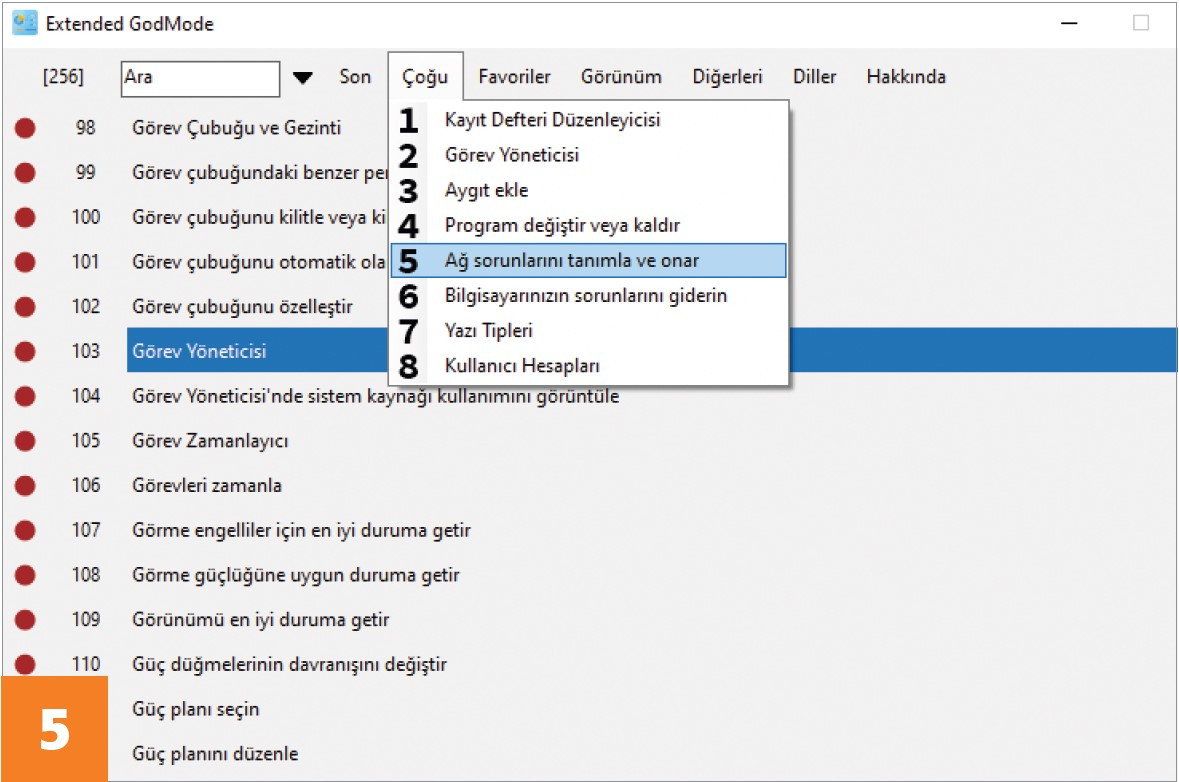Select Görevleri zamanla row
The width and height of the screenshot is (1179, 782).
(207, 486)
